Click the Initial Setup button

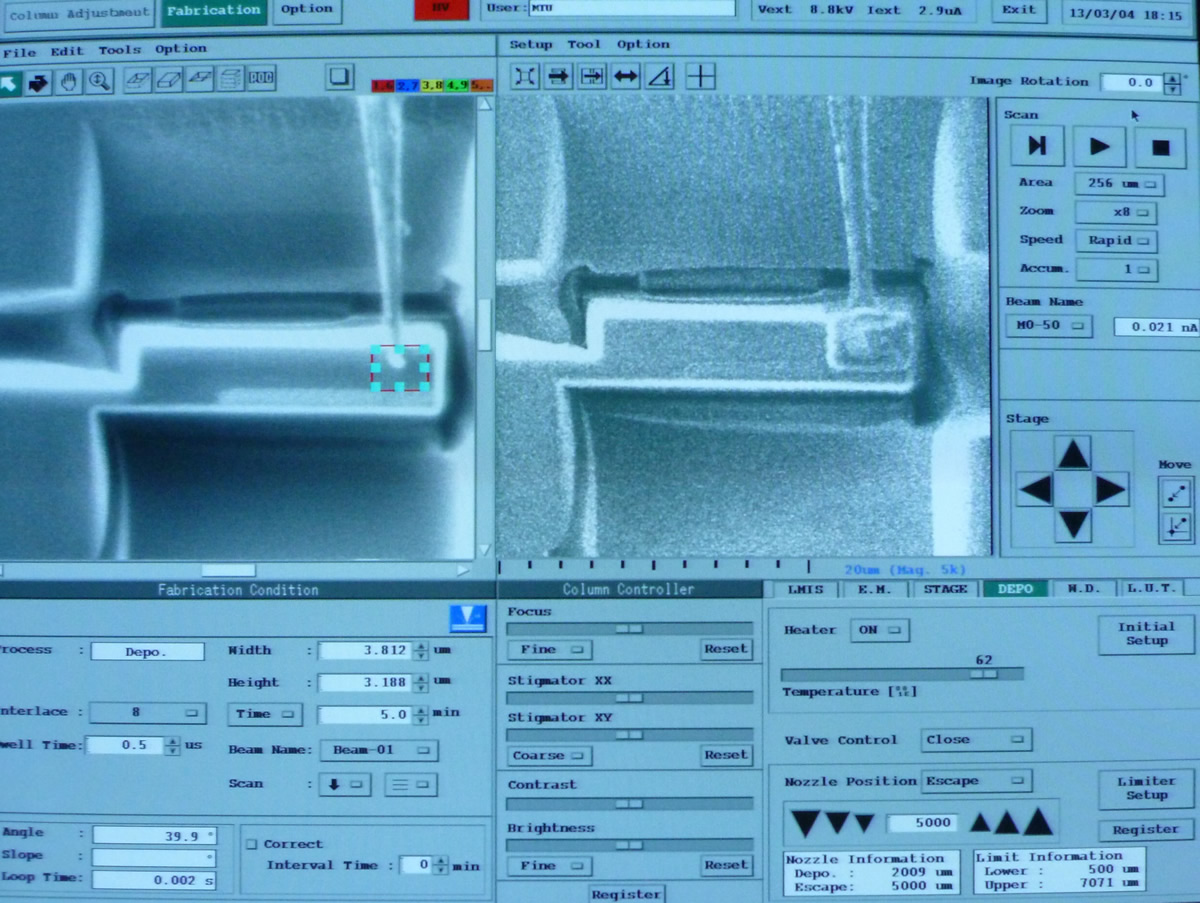click(x=1146, y=634)
